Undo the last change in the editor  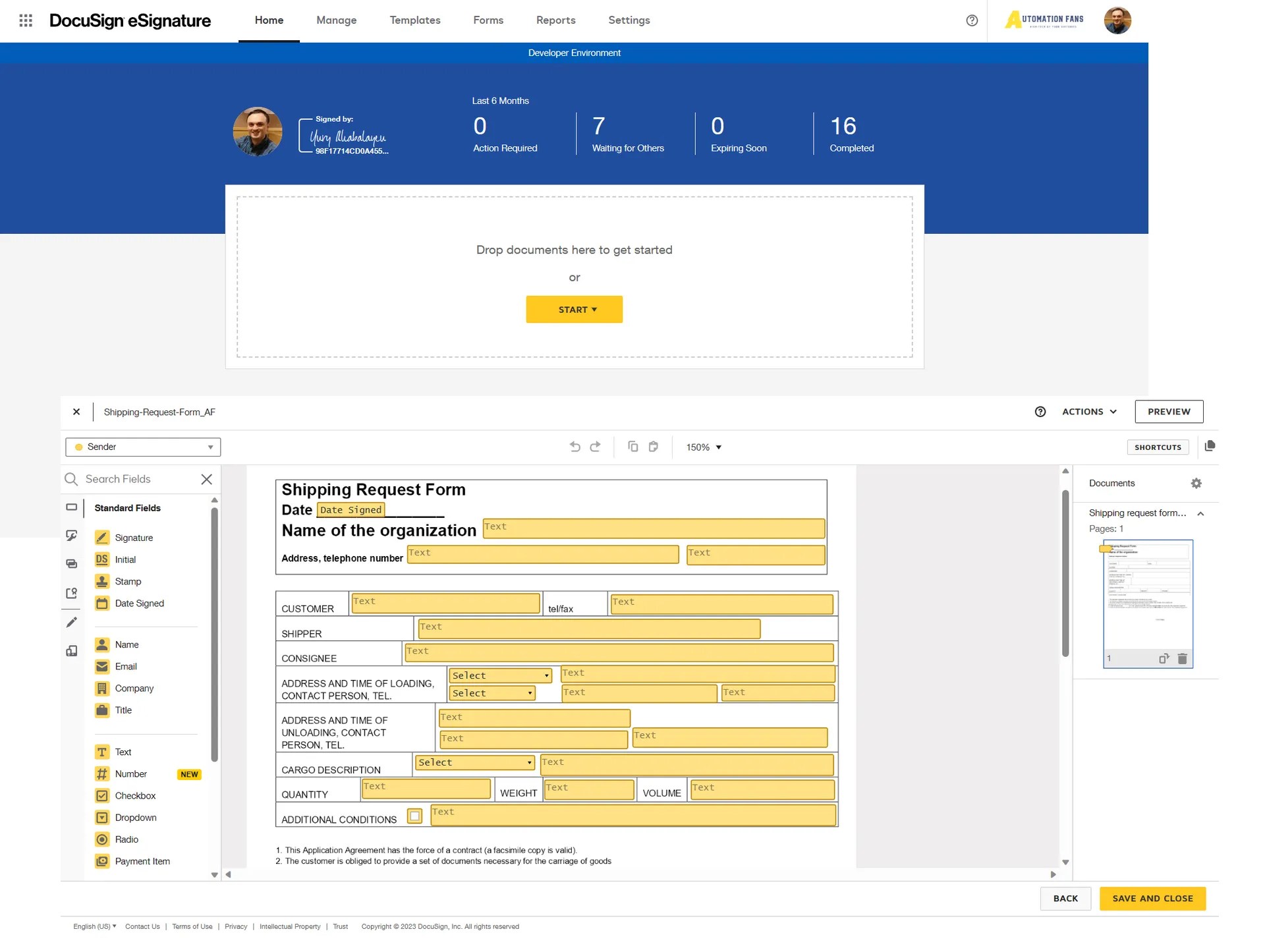click(x=575, y=446)
